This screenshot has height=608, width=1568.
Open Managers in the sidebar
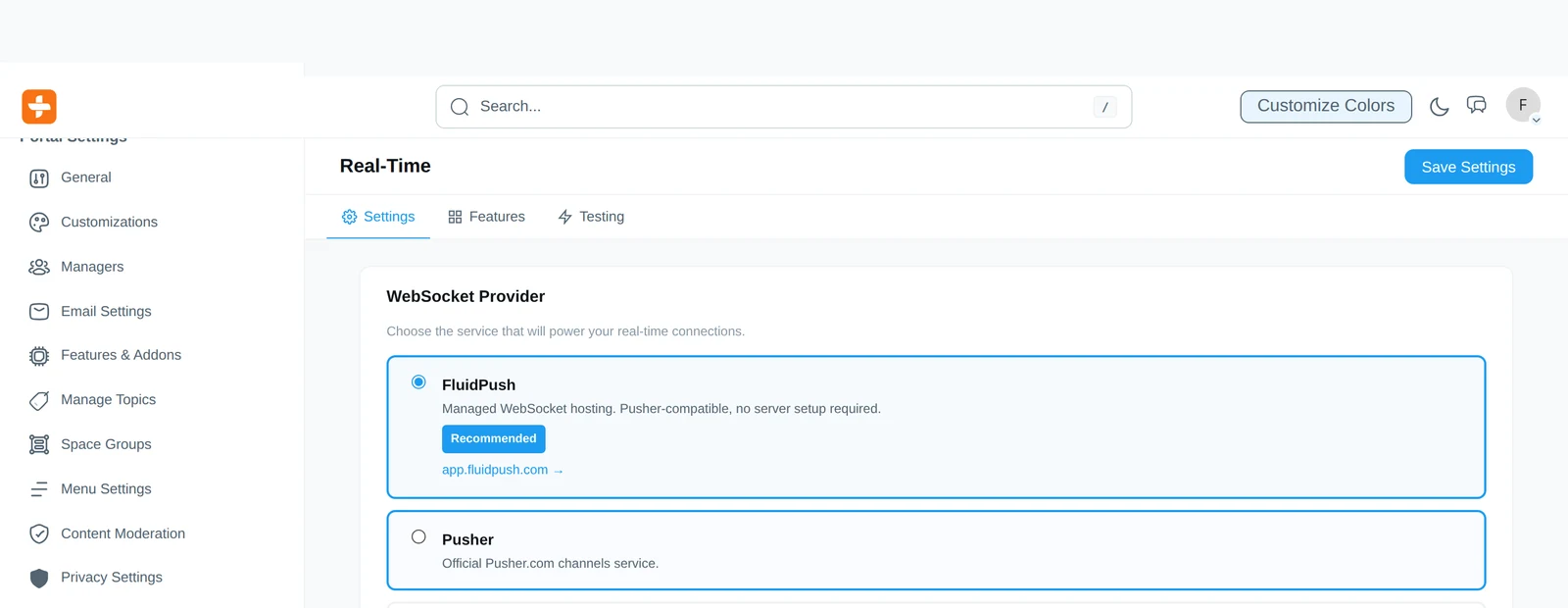92,267
